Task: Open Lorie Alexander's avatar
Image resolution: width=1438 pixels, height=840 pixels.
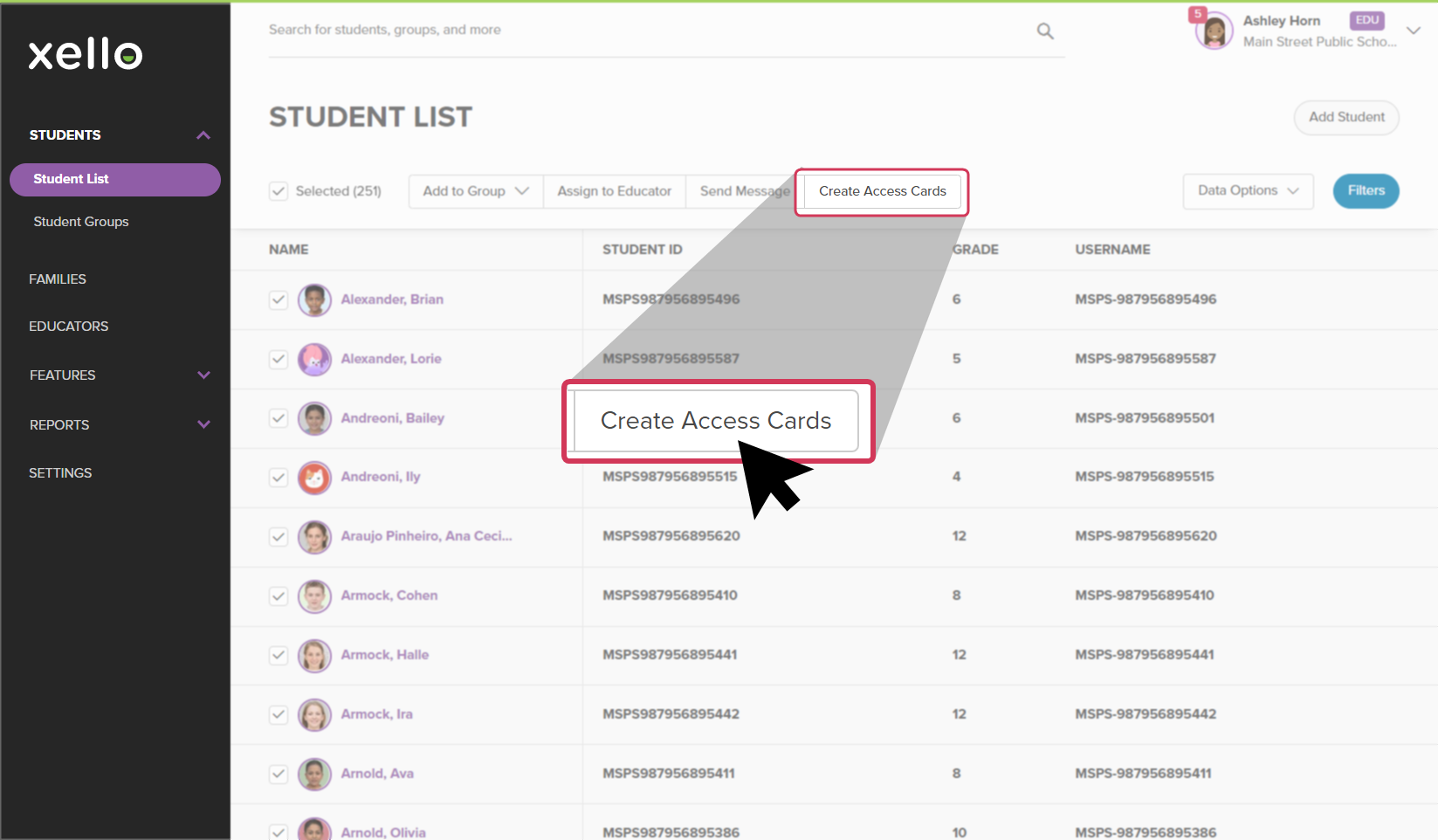Action: (314, 359)
